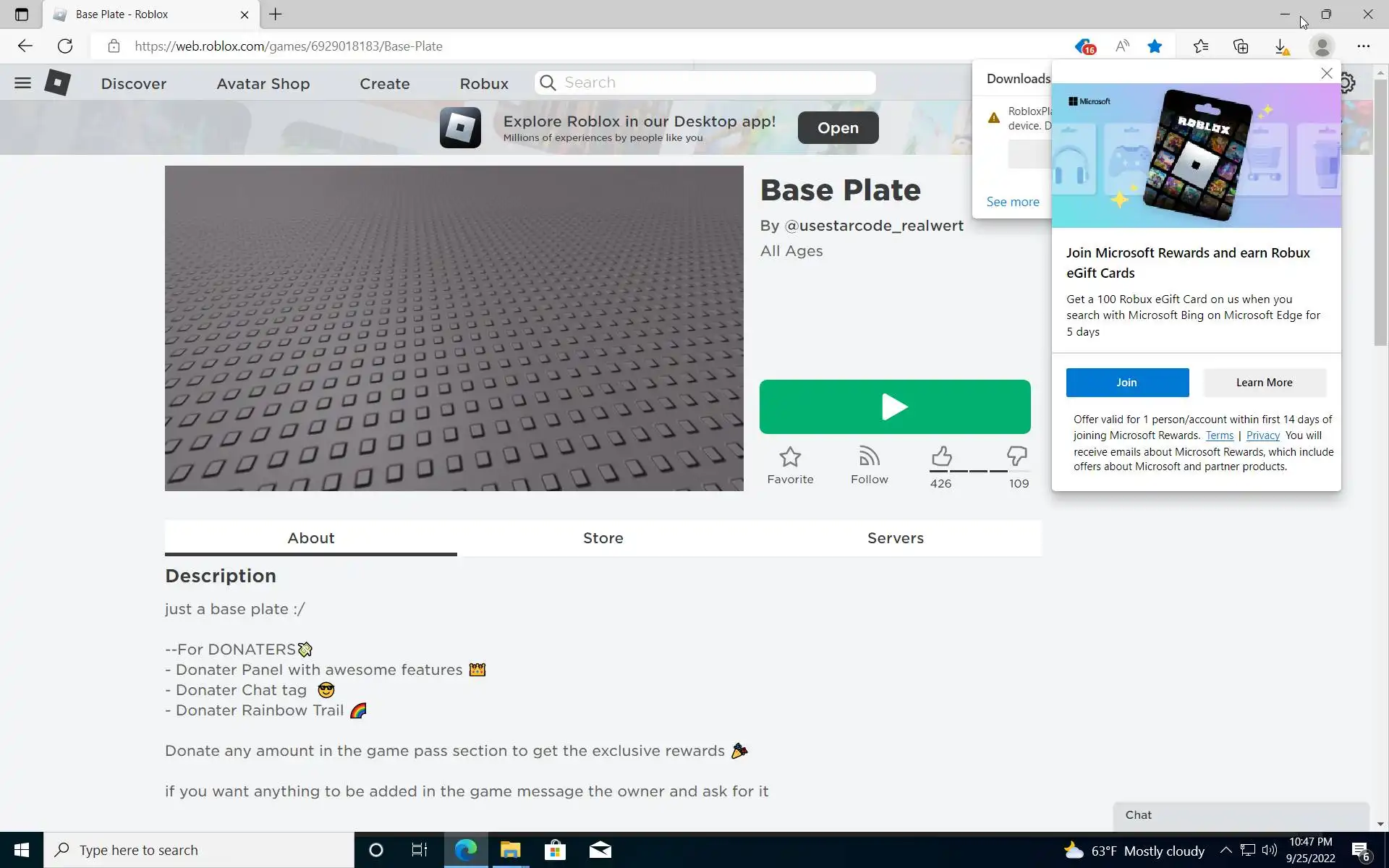Click the thumbs down dislike icon
The height and width of the screenshot is (868, 1389).
coord(1016,456)
